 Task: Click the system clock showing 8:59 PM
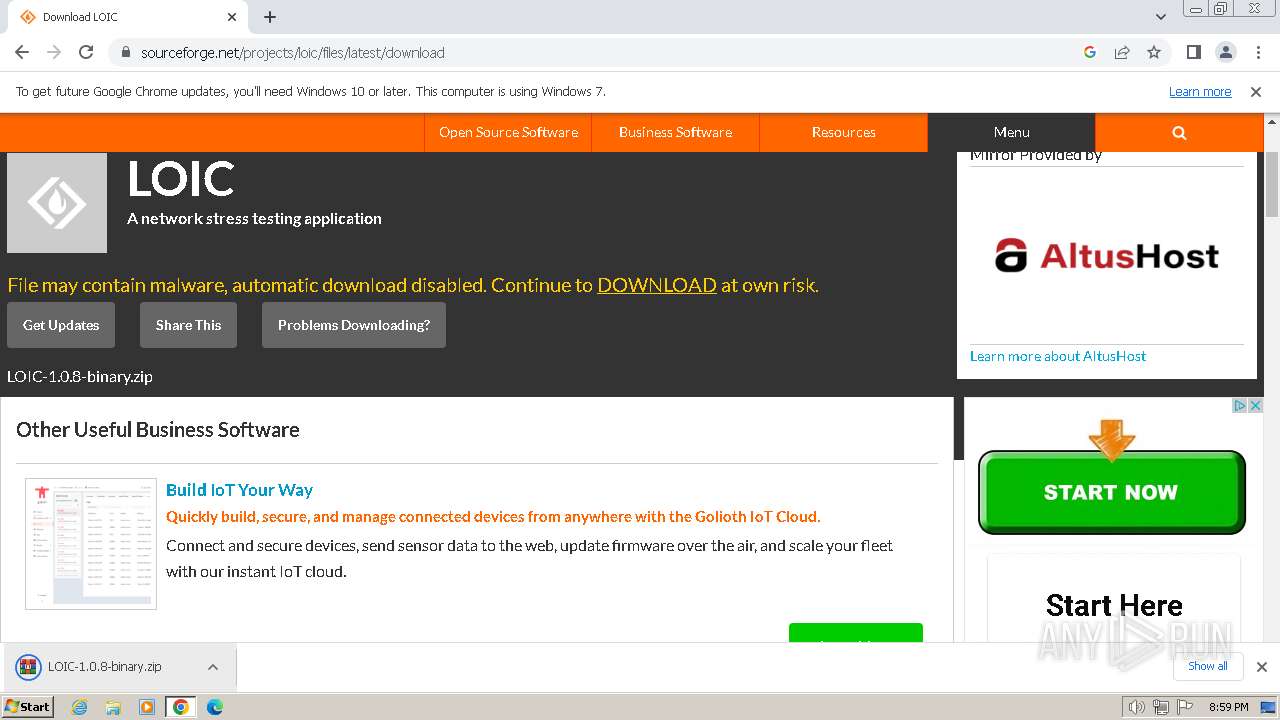click(x=1228, y=707)
